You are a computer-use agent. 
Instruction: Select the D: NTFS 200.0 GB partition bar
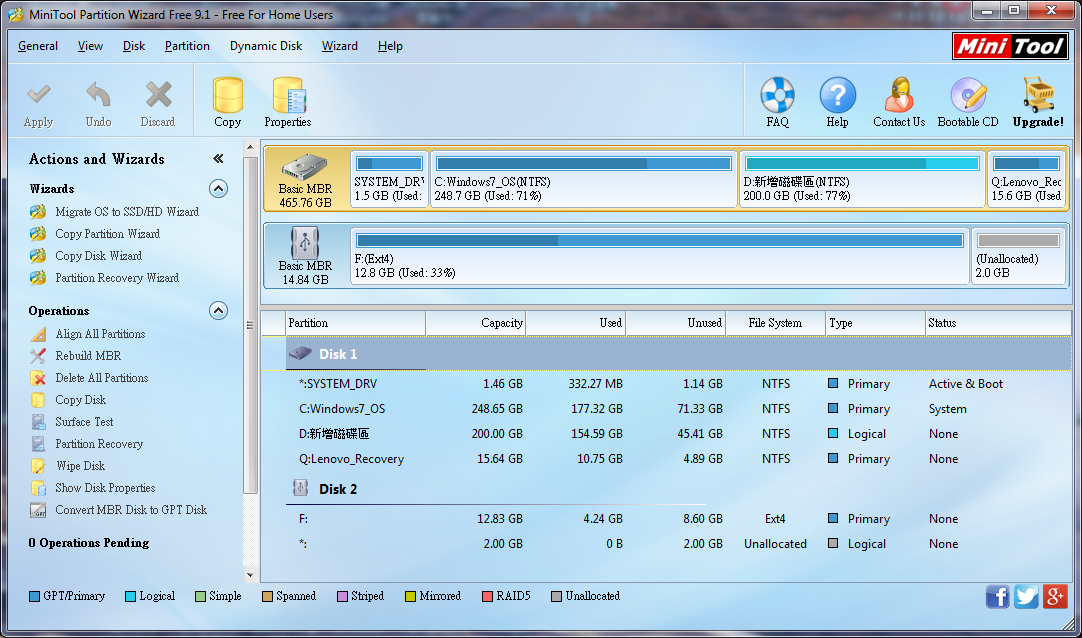coord(863,179)
